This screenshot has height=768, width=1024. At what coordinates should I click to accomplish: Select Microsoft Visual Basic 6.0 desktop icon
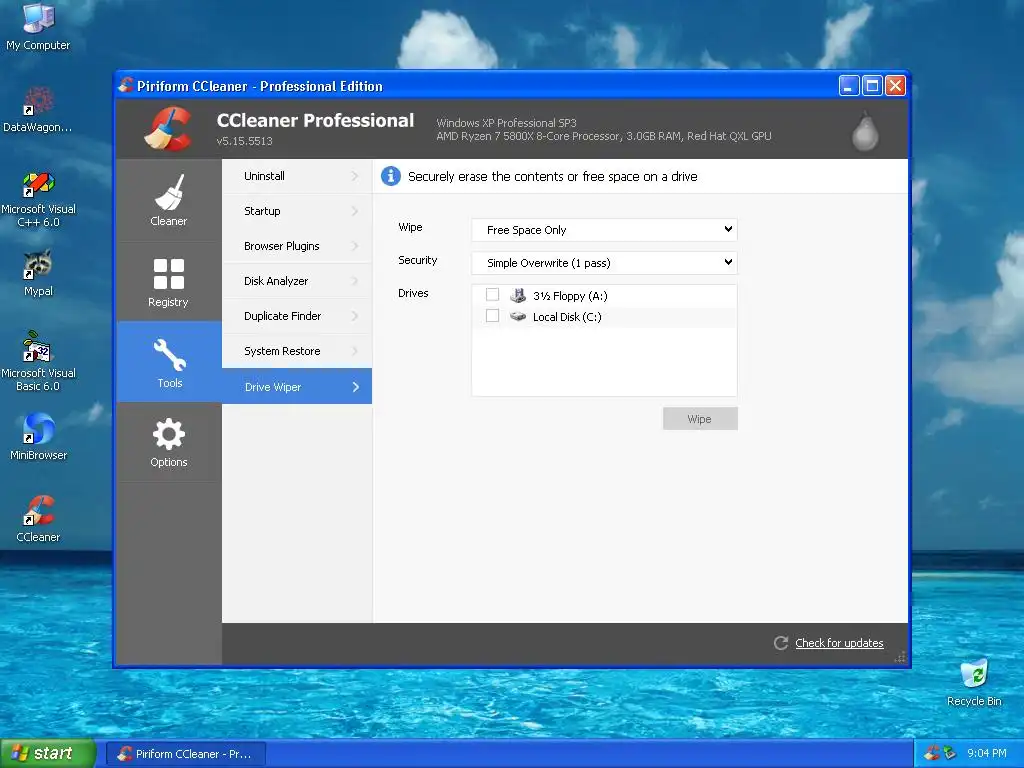(x=38, y=362)
